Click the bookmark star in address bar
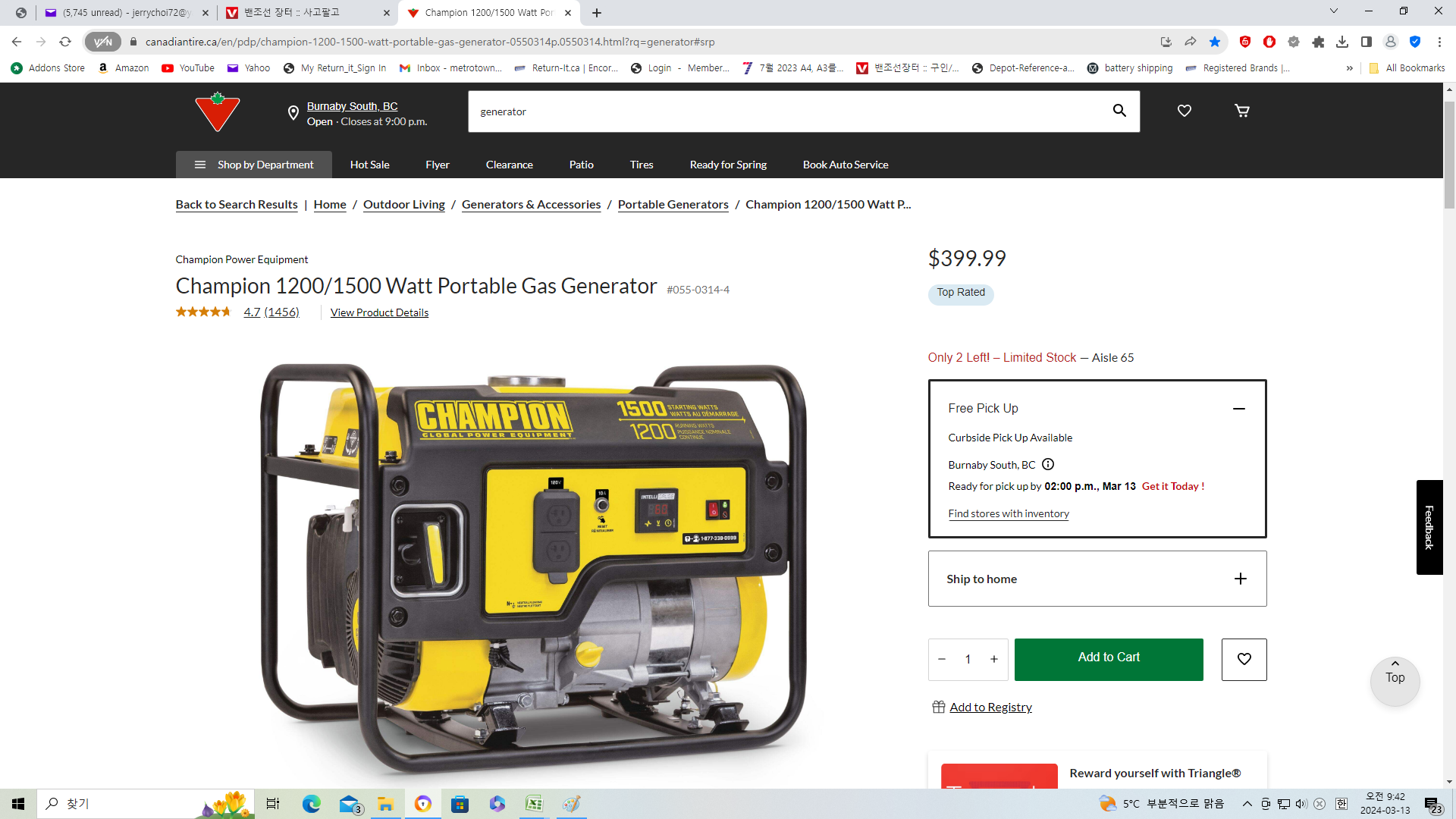The height and width of the screenshot is (819, 1456). tap(1215, 42)
